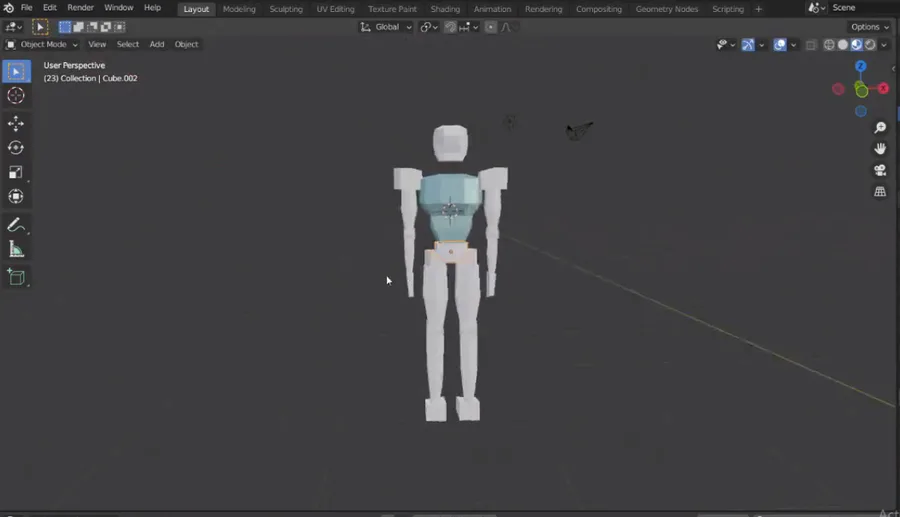
Task: Open the Global transform orientation dropdown
Action: [386, 27]
